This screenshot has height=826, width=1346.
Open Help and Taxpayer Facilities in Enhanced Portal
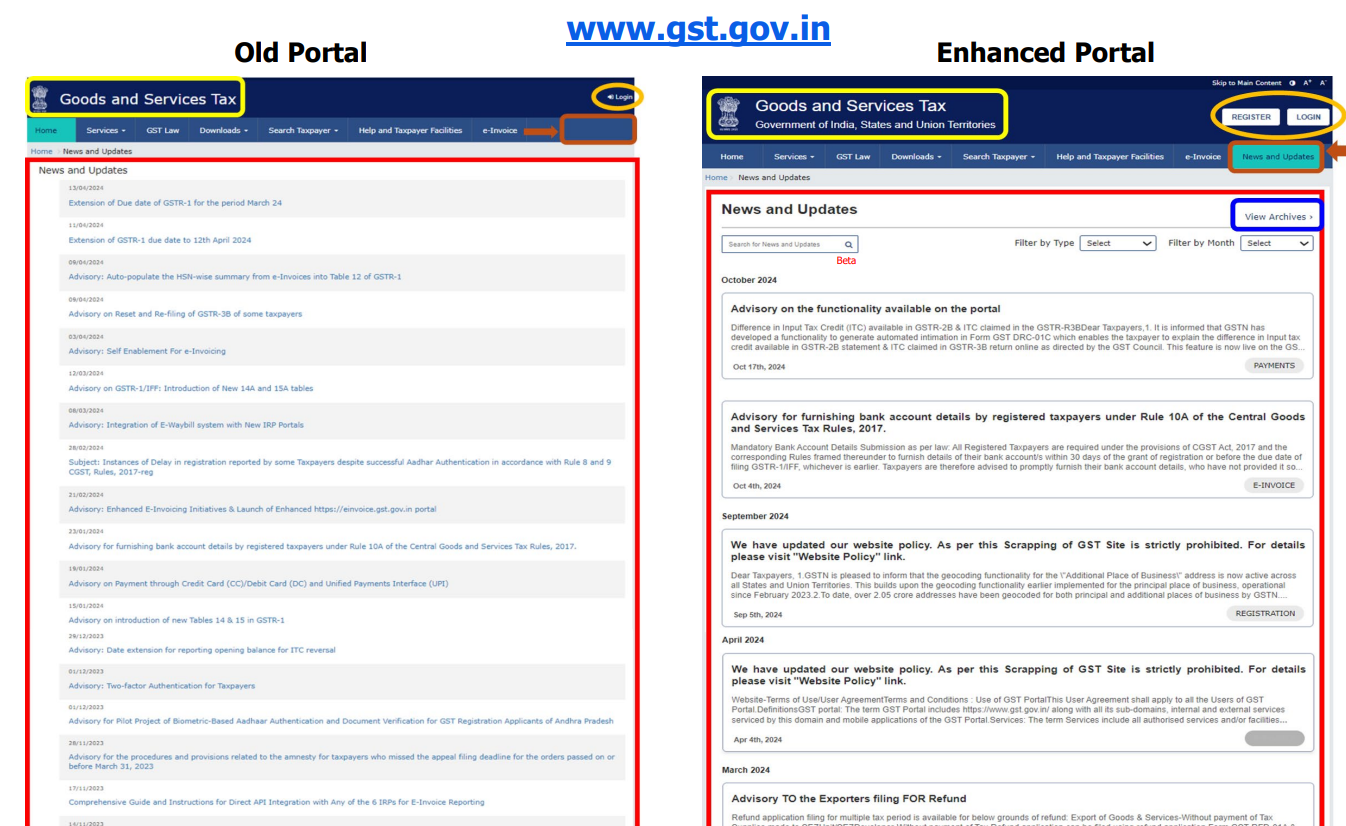point(1110,157)
